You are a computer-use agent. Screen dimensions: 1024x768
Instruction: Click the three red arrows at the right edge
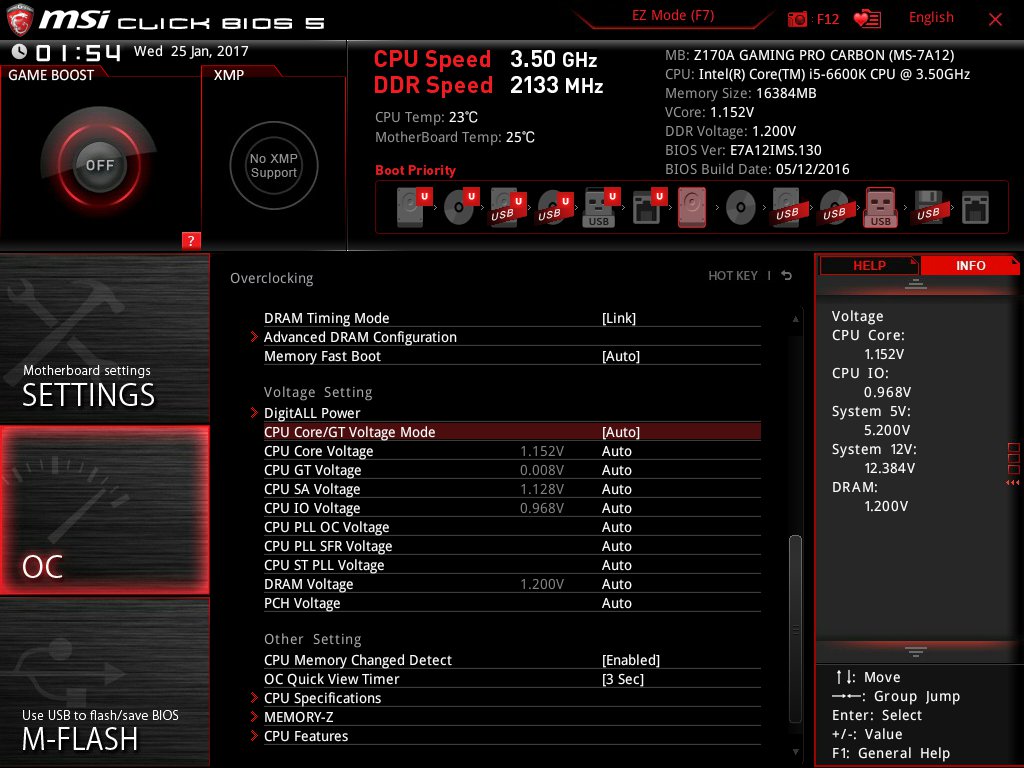pyautogui.click(x=1012, y=483)
